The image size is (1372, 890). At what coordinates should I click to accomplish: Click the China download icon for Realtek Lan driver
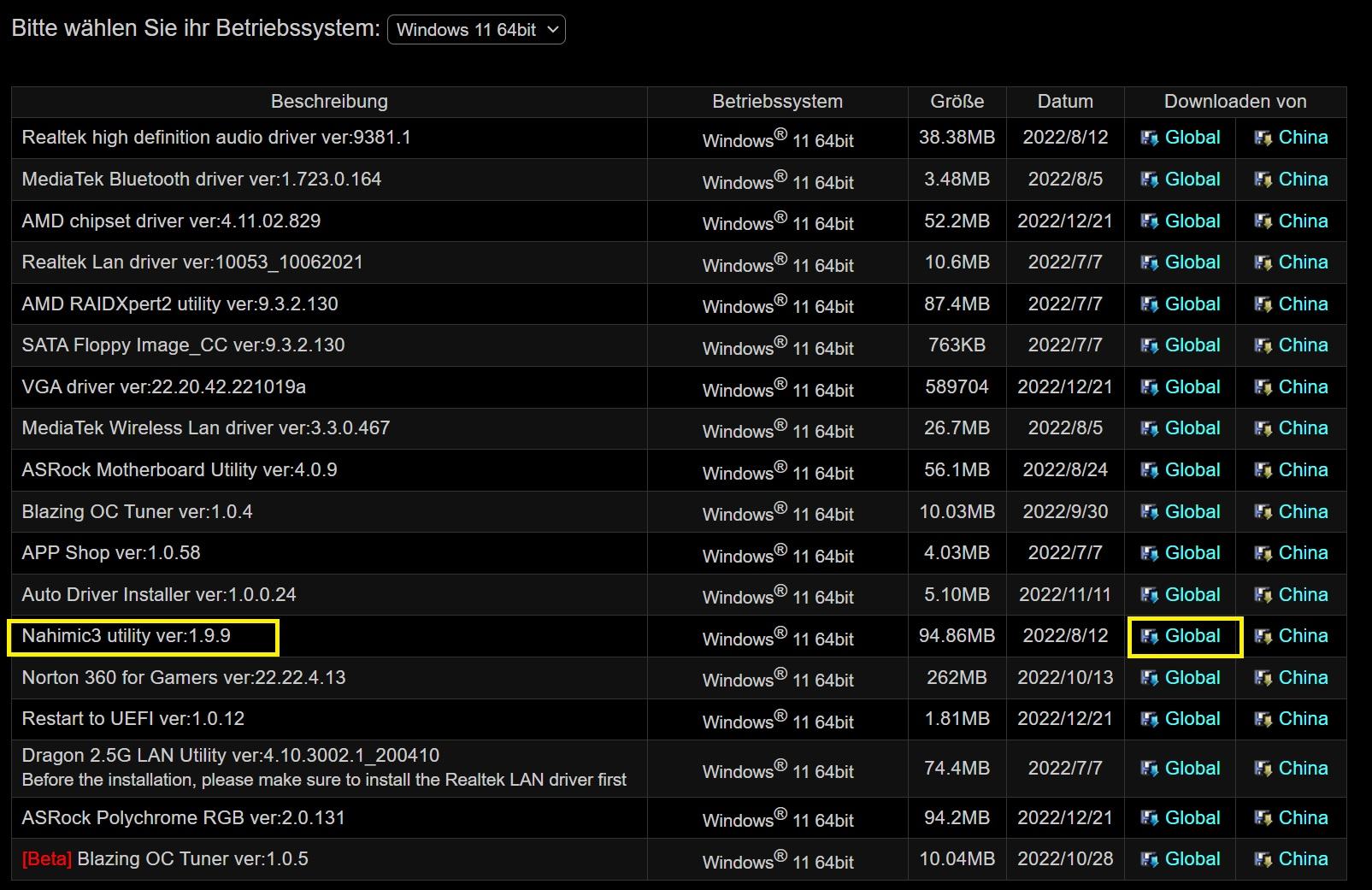pos(1263,263)
